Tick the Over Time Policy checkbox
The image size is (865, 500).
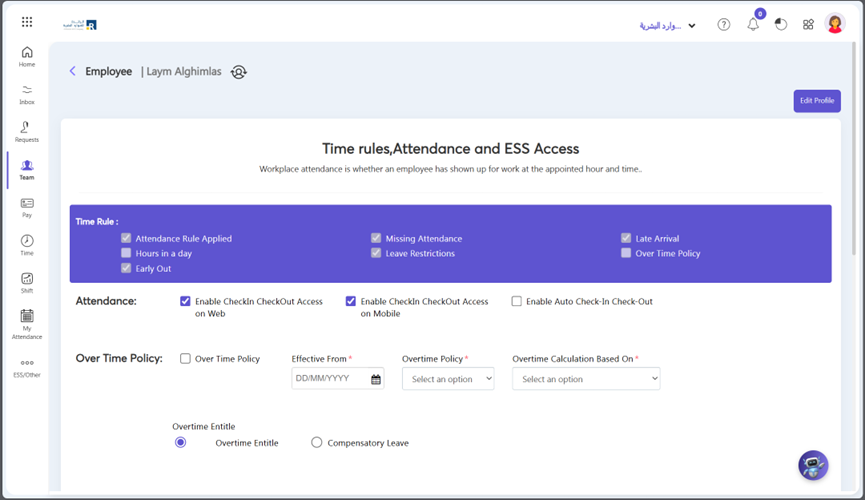point(185,358)
